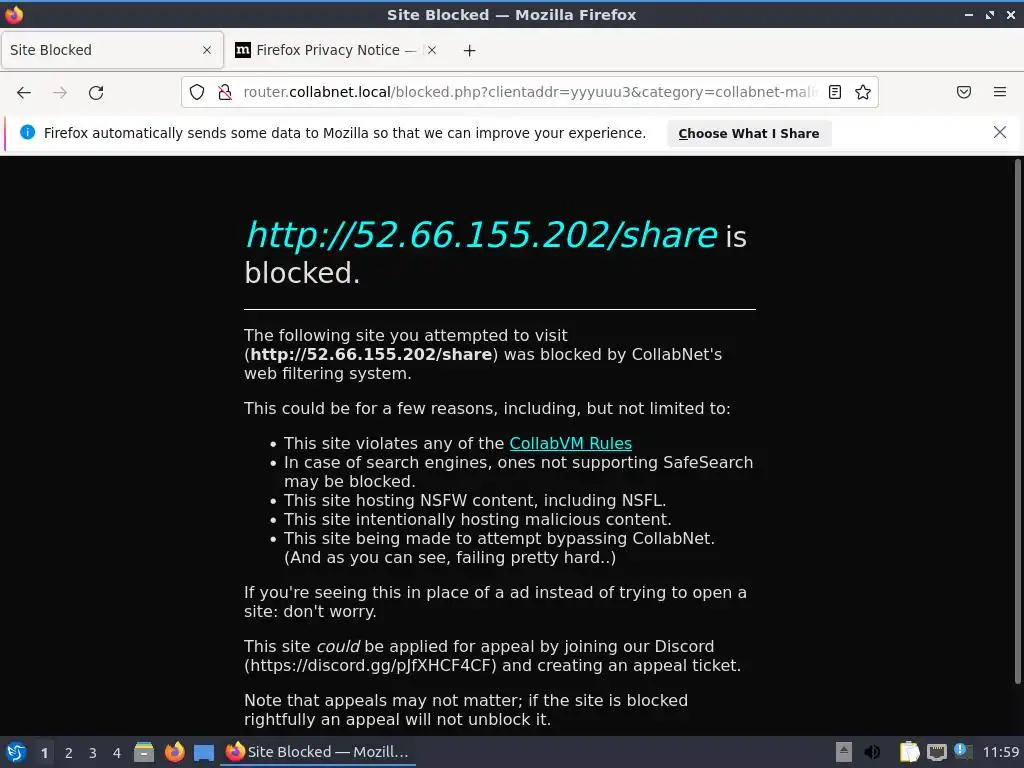
Task: Open the Firefox application menu
Action: 1000,92
